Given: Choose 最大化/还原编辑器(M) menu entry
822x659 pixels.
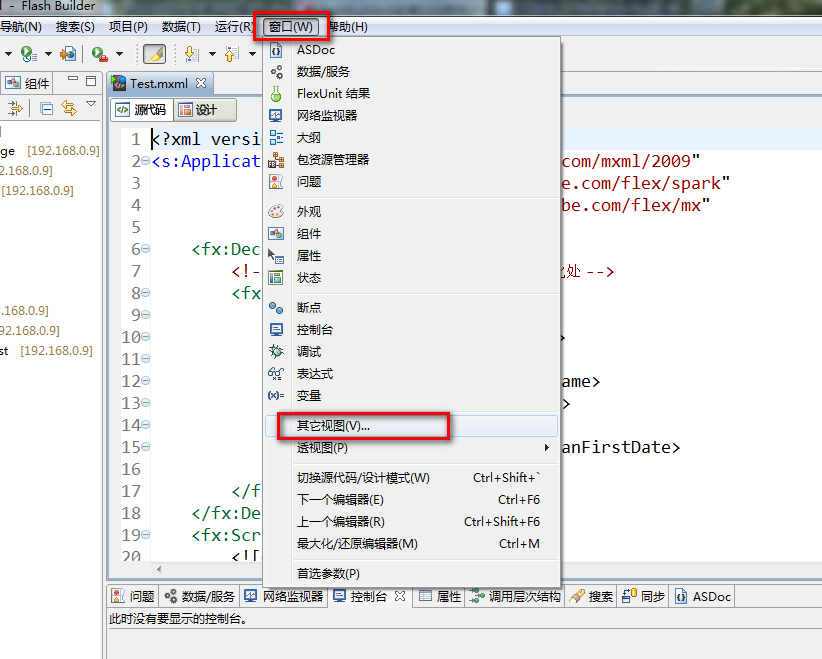Looking at the screenshot, I should (412, 544).
